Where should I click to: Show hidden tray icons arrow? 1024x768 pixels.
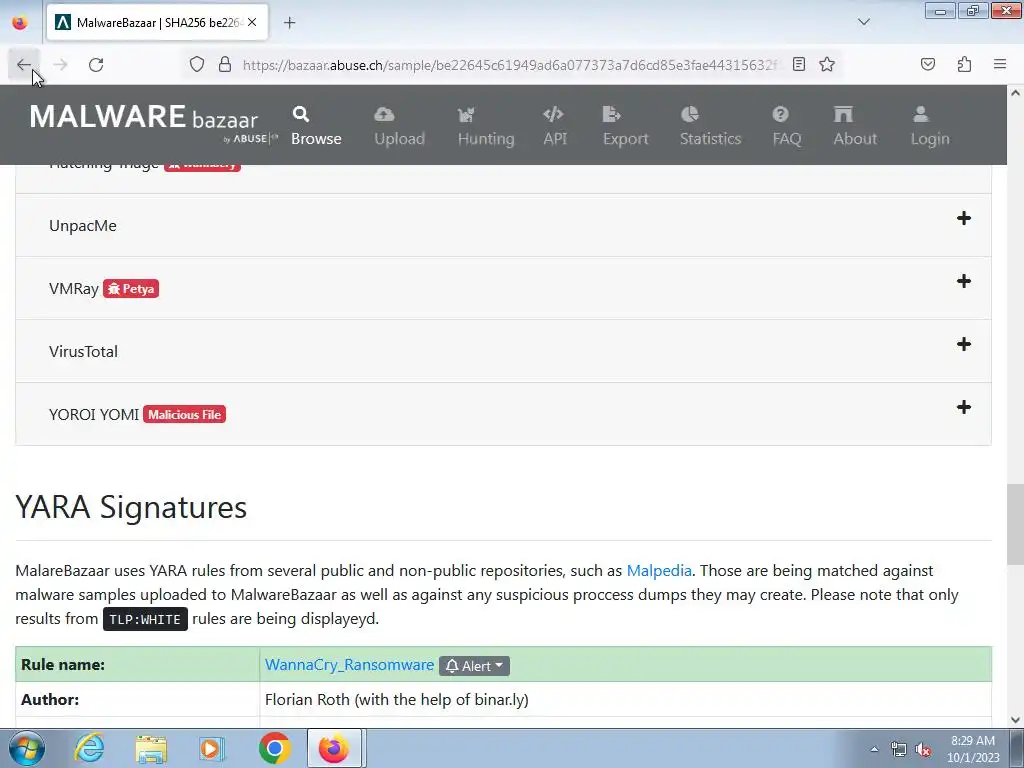874,749
